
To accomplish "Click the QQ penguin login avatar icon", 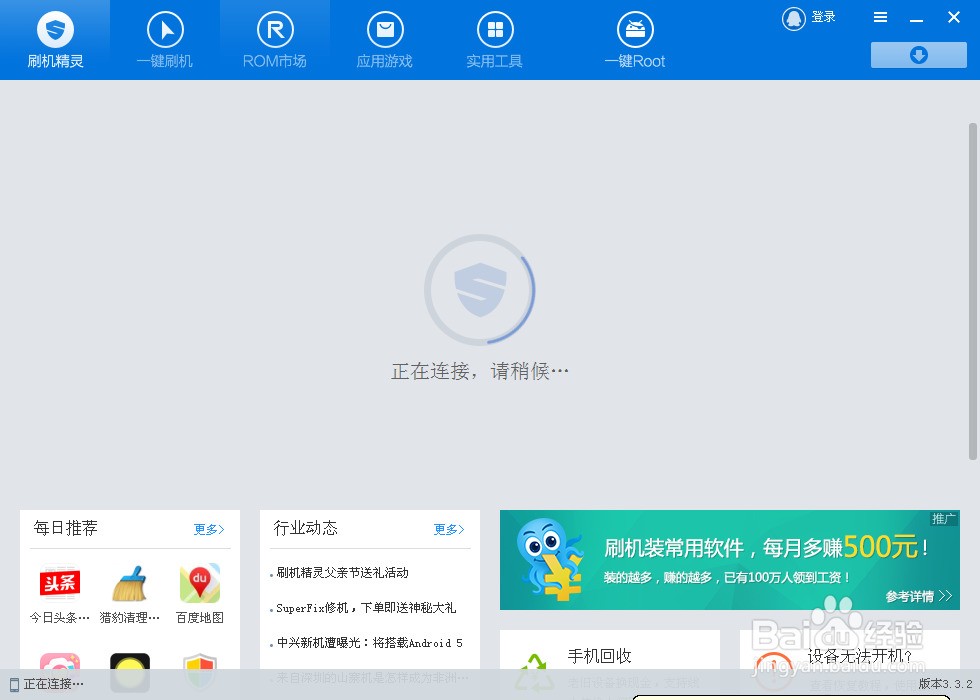I will point(794,18).
